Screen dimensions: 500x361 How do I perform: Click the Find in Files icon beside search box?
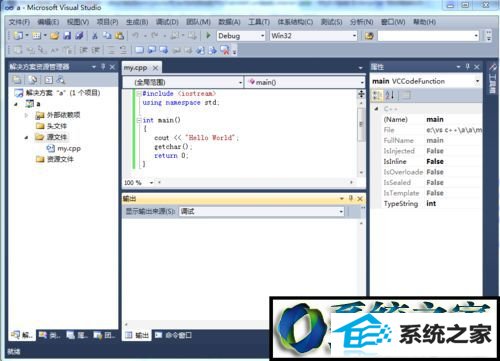coord(369,36)
